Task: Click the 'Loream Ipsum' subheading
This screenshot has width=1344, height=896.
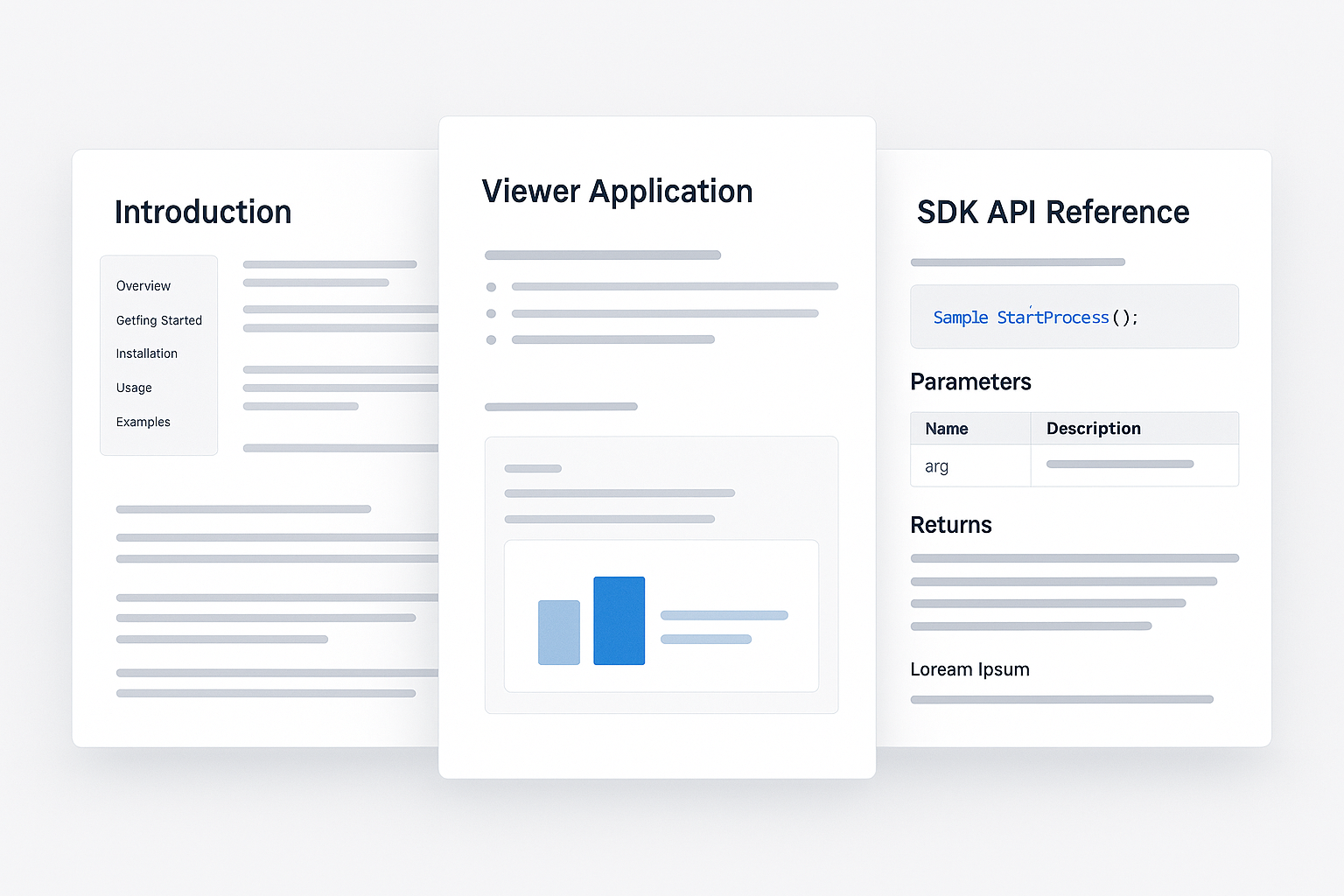Action: (x=969, y=669)
